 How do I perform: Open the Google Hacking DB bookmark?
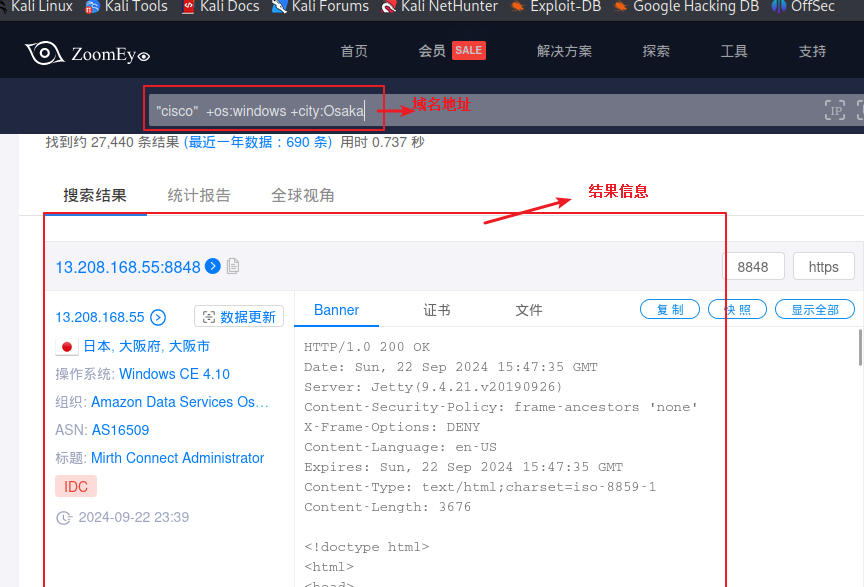tap(686, 7)
